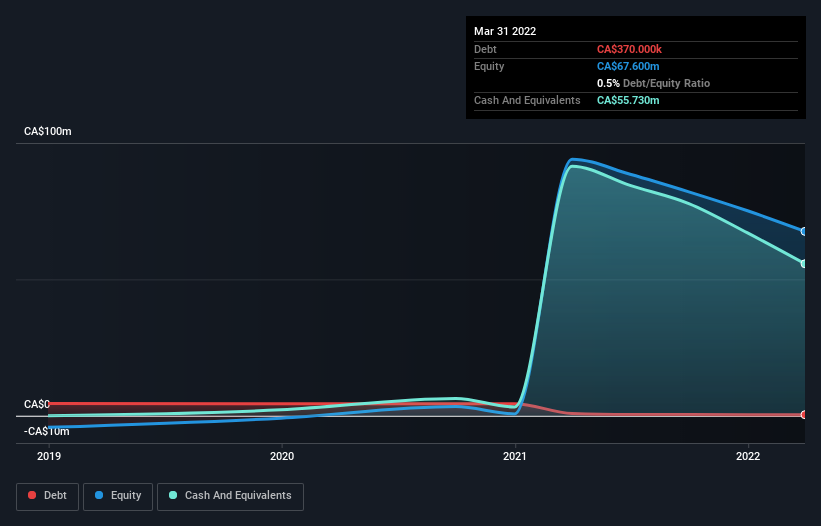Image resolution: width=821 pixels, height=526 pixels.
Task: Click the 0.5% Debt/Equity Ratio text
Action: pyautogui.click(x=653, y=83)
